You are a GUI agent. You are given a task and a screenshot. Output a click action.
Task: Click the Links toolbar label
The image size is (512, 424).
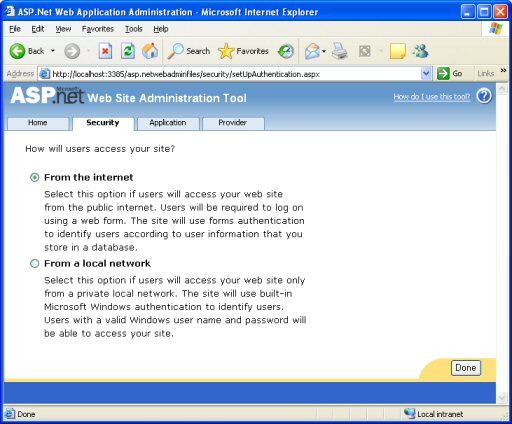click(486, 74)
